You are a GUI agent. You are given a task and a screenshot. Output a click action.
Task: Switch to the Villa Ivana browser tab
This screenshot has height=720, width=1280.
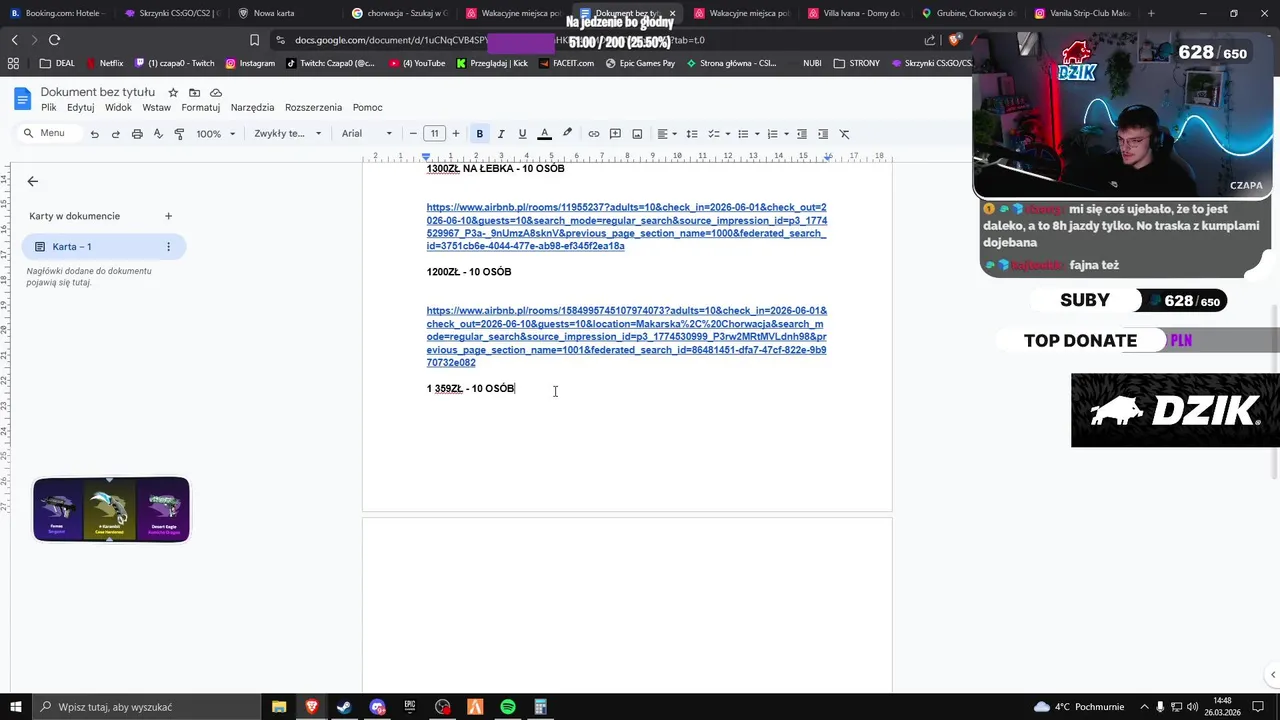click(x=852, y=13)
